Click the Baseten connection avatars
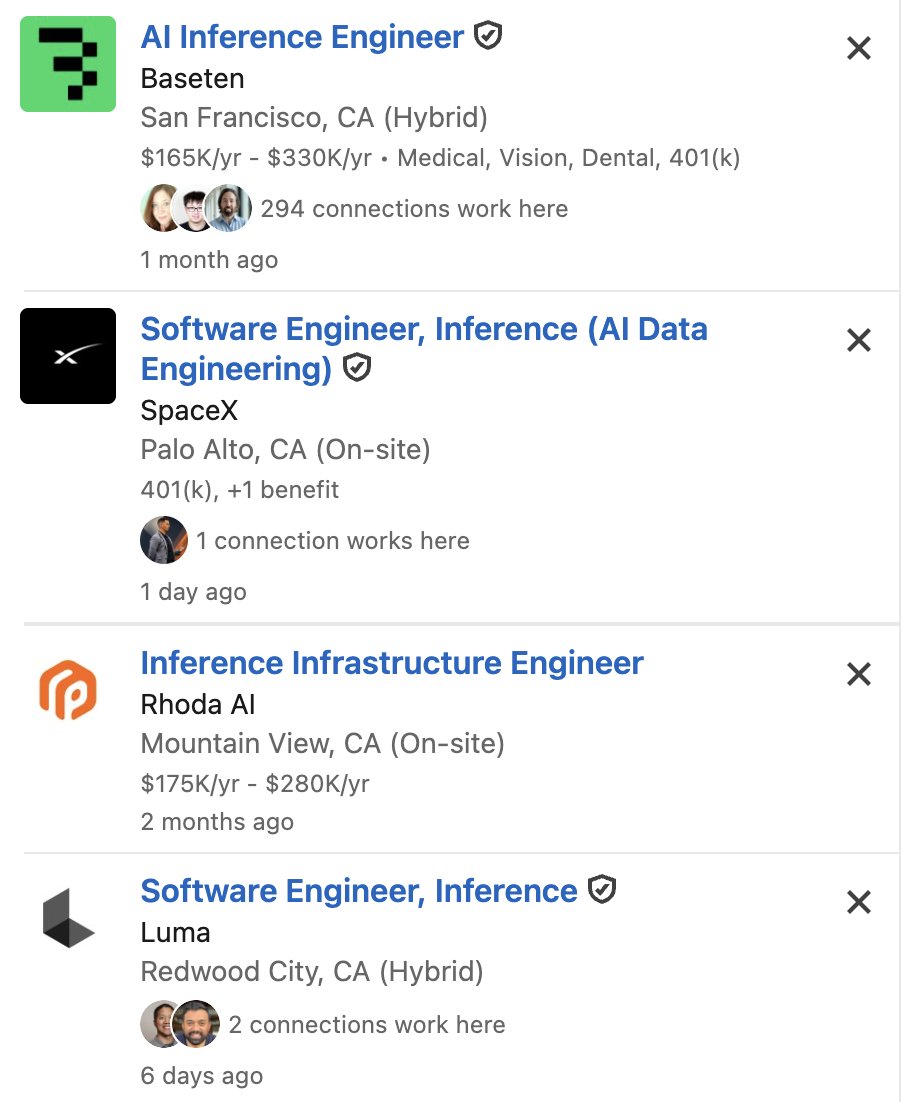The height and width of the screenshot is (1102, 902). (196, 208)
